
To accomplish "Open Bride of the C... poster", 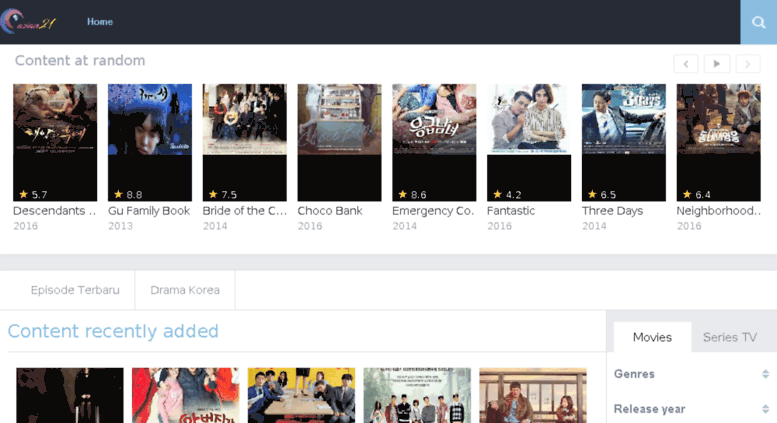I will 244,143.
